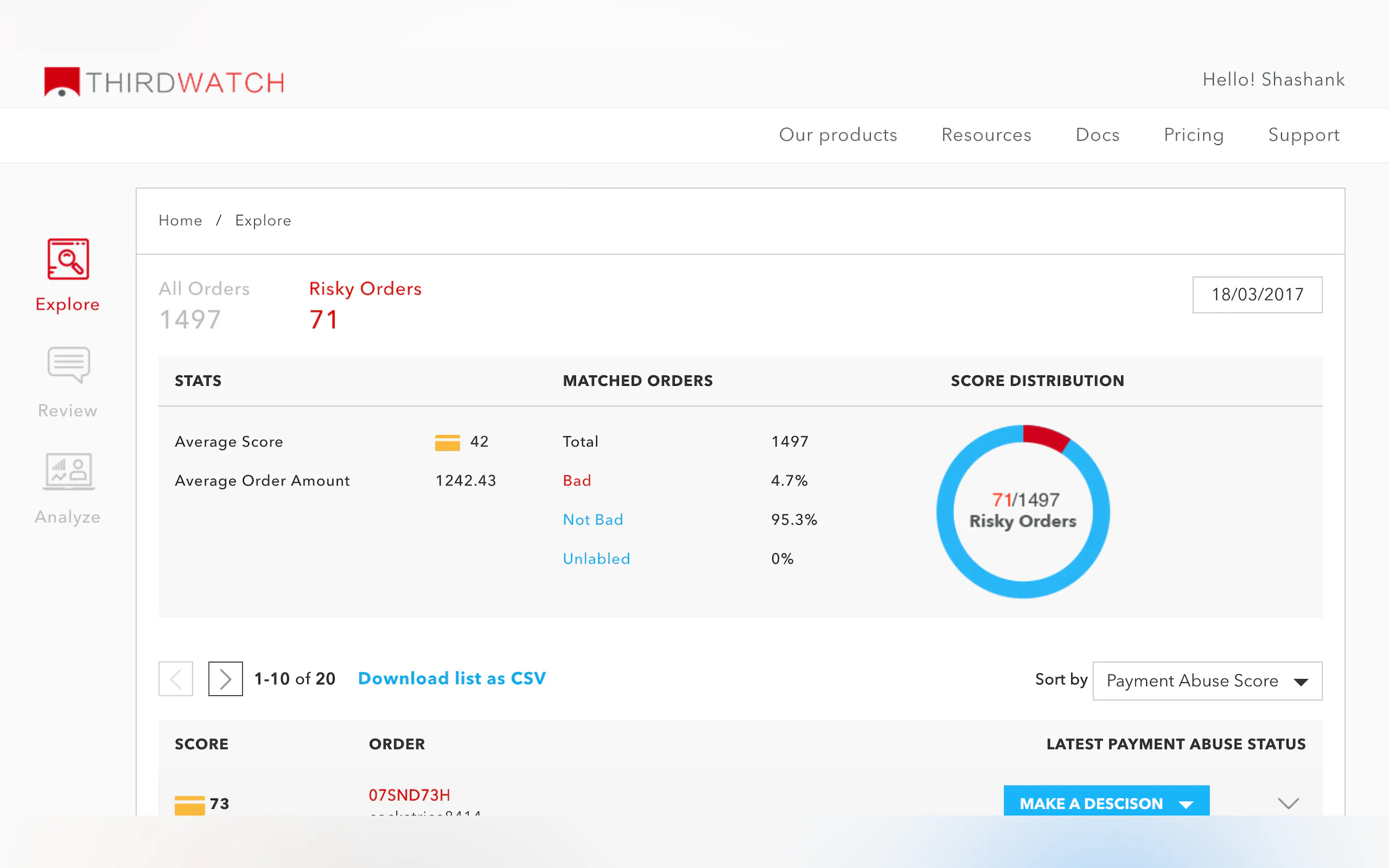Click the red segment of the donut chart
The image size is (1389, 868).
(x=1045, y=436)
